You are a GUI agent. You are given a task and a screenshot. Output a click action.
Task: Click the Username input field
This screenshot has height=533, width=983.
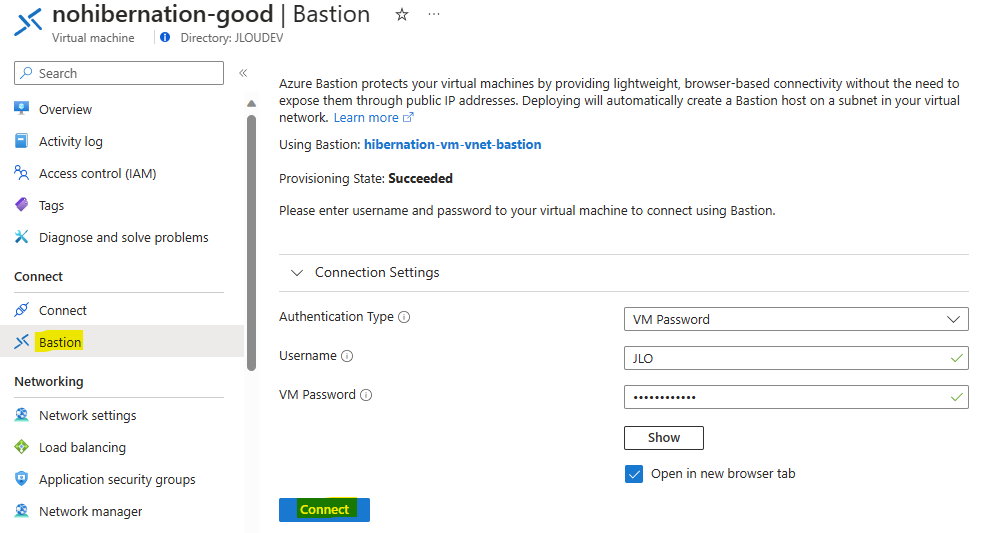click(x=796, y=358)
